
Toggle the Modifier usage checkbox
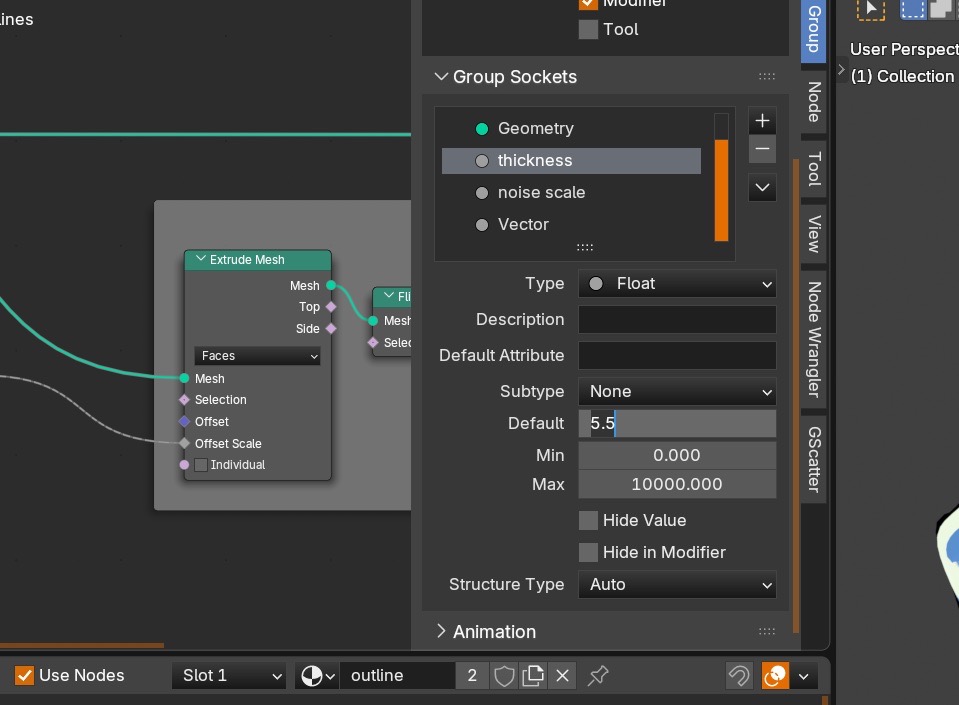(x=588, y=3)
